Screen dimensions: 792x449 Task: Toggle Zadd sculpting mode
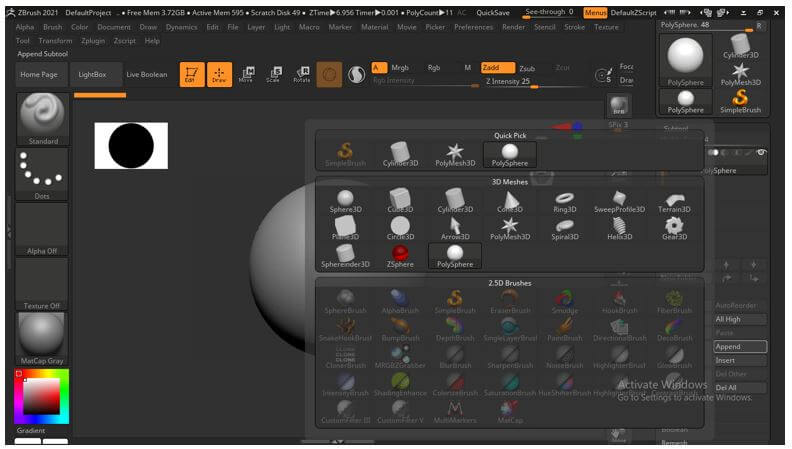point(498,68)
